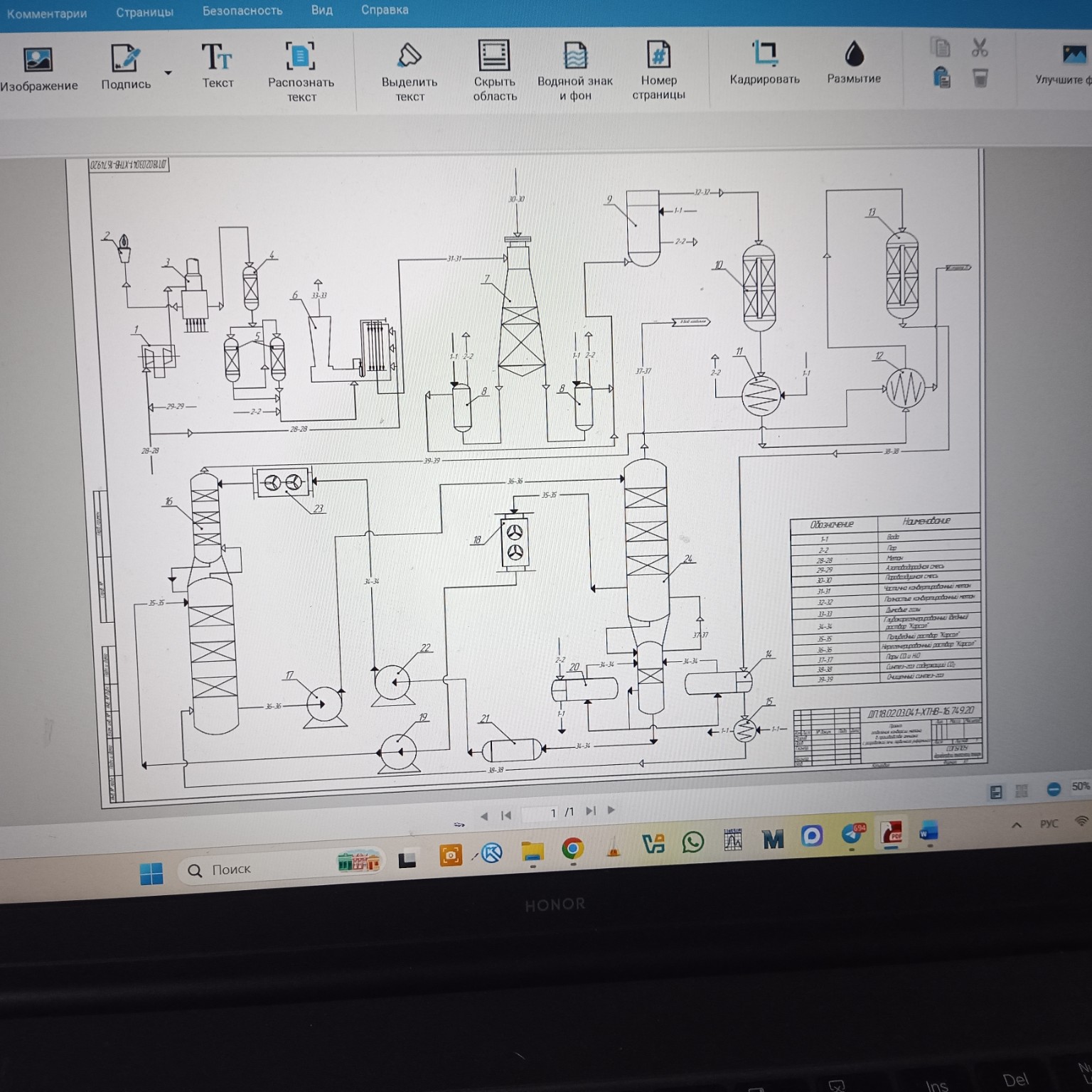
Task: Go to the next page arrow
Action: tap(611, 810)
